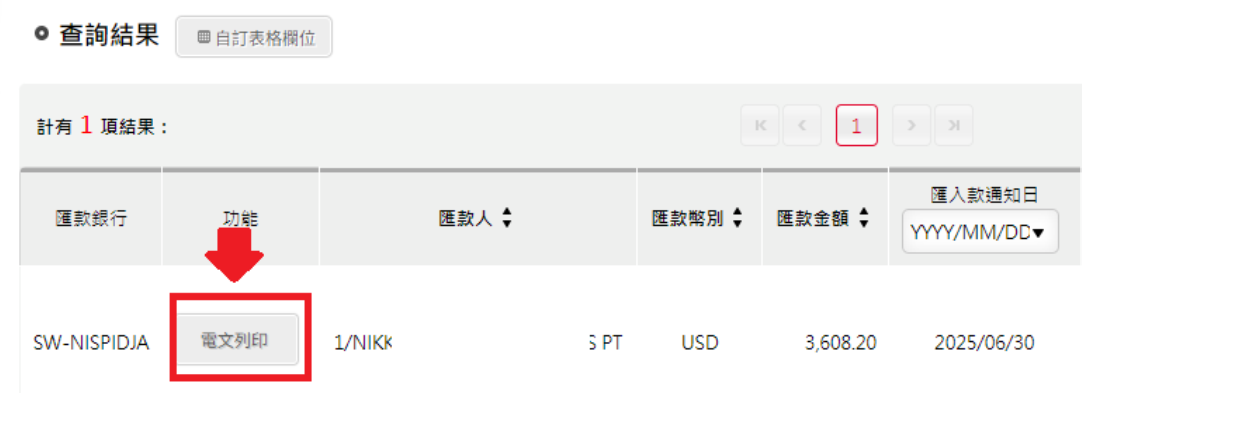Click the 3,608.20 amount cell
1256x431 pixels.
click(840, 344)
